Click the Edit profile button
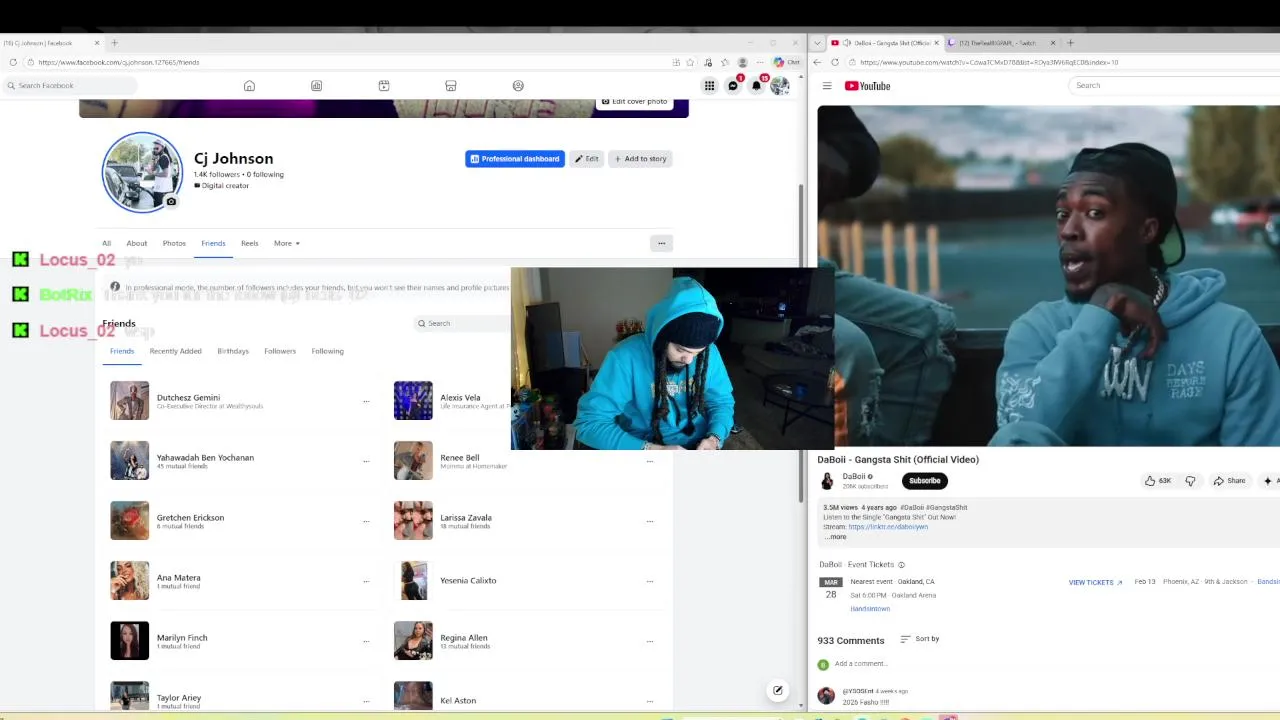The width and height of the screenshot is (1280, 720). tap(587, 159)
